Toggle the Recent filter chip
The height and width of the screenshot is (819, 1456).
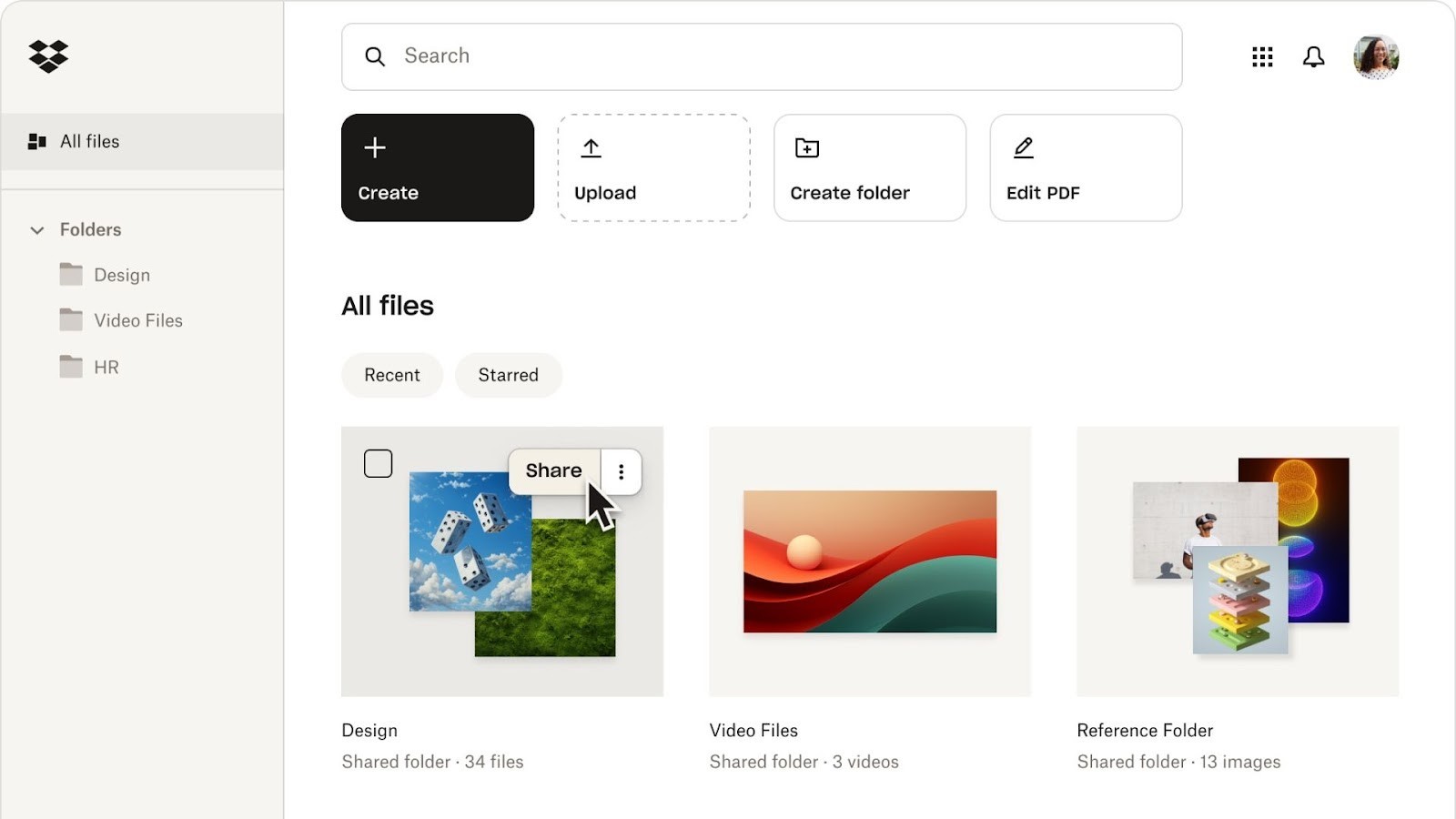pyautogui.click(x=391, y=375)
